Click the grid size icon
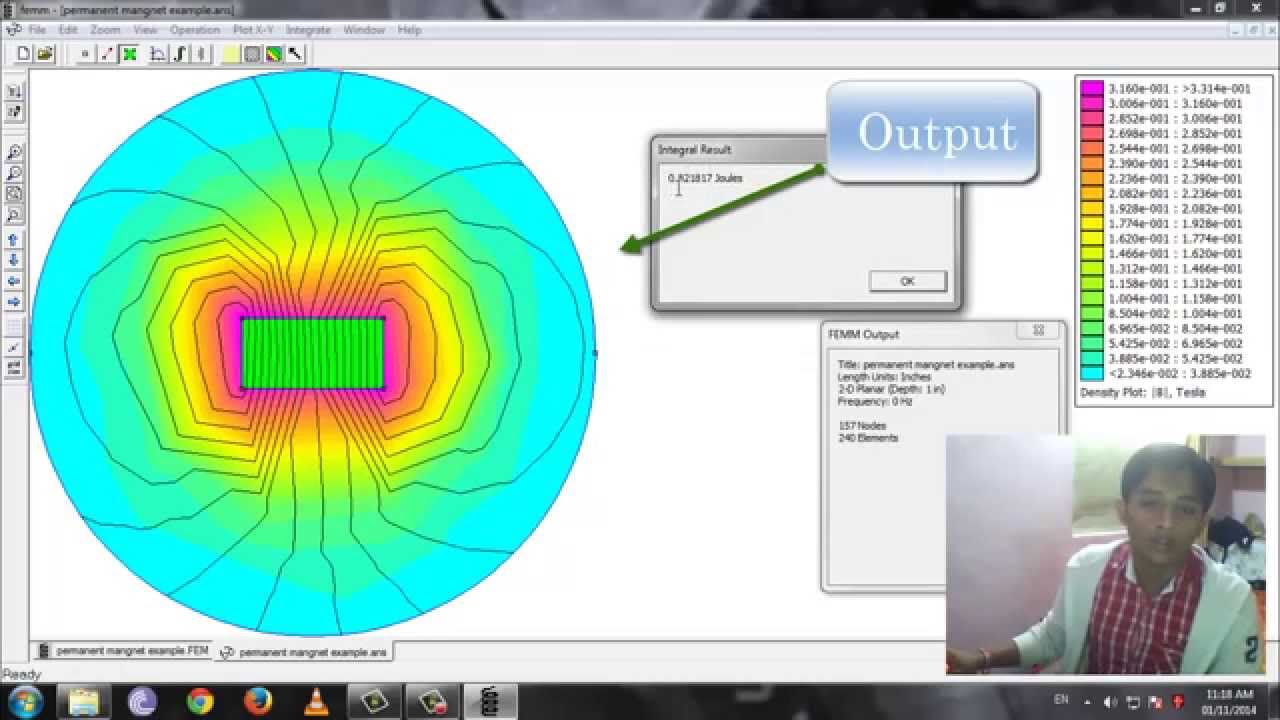Viewport: 1280px width, 720px height. pyautogui.click(x=15, y=368)
